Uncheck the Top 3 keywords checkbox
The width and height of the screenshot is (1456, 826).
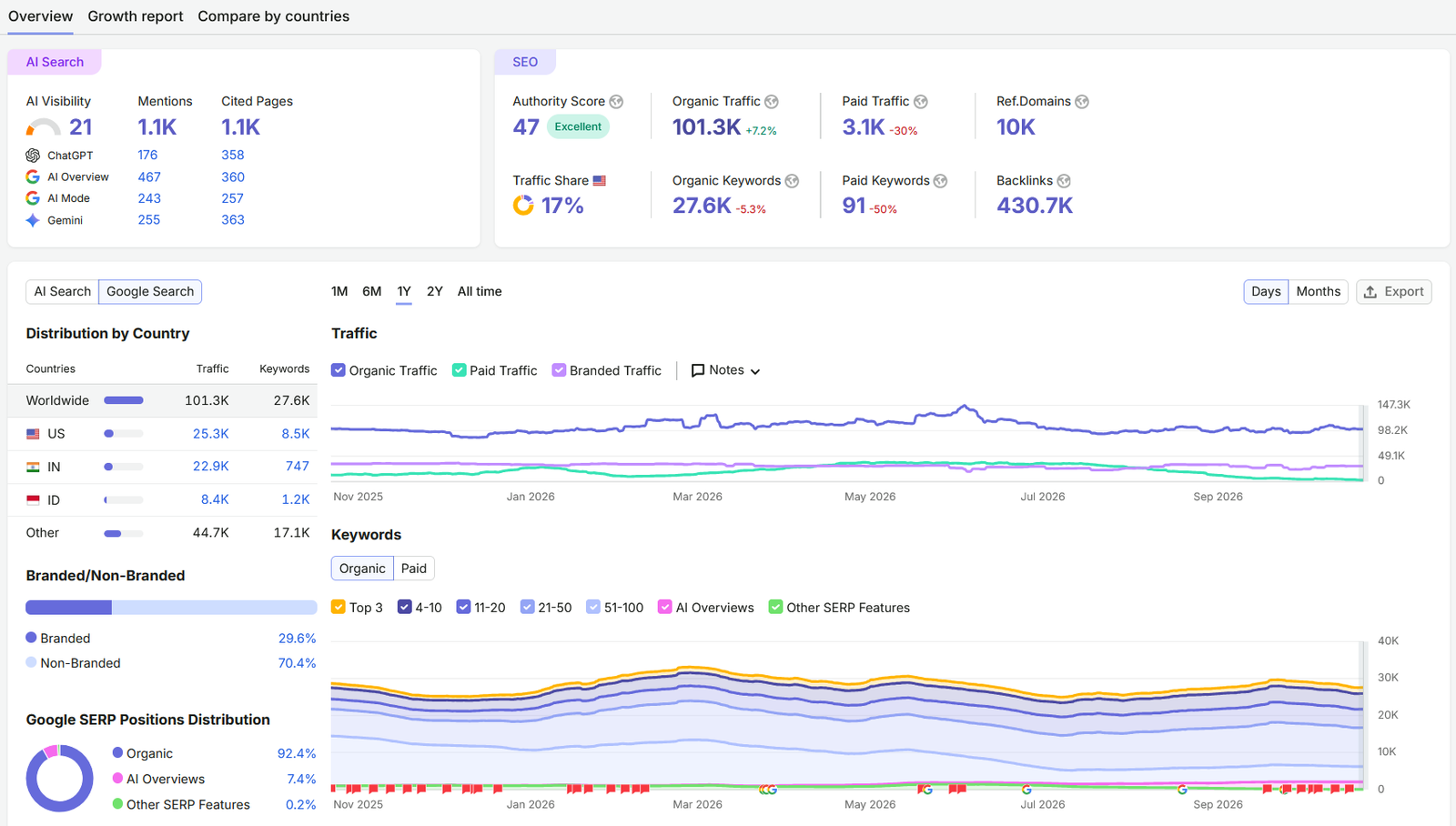point(339,607)
